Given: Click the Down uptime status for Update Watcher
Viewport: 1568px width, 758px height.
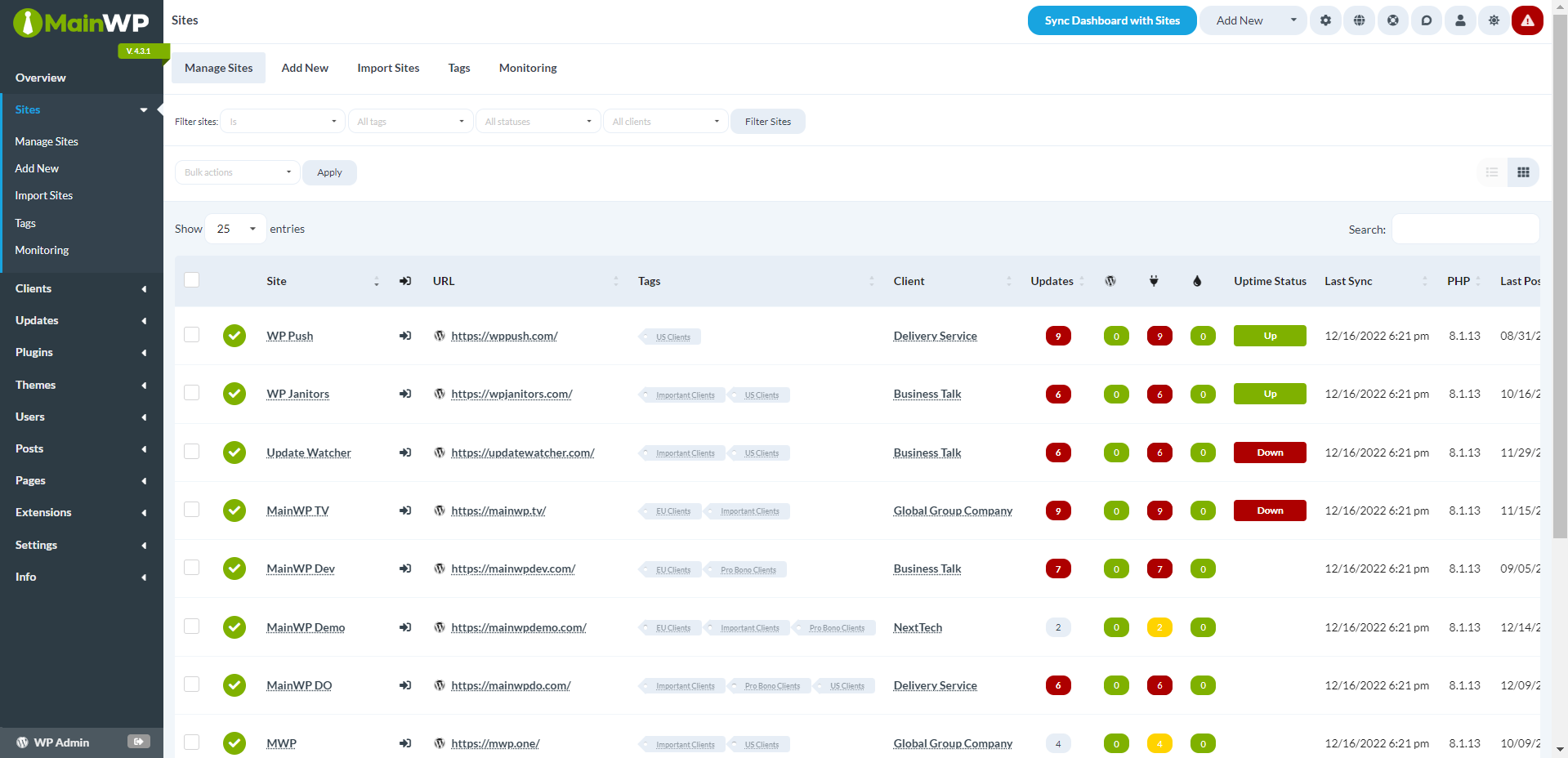Looking at the screenshot, I should [1270, 453].
